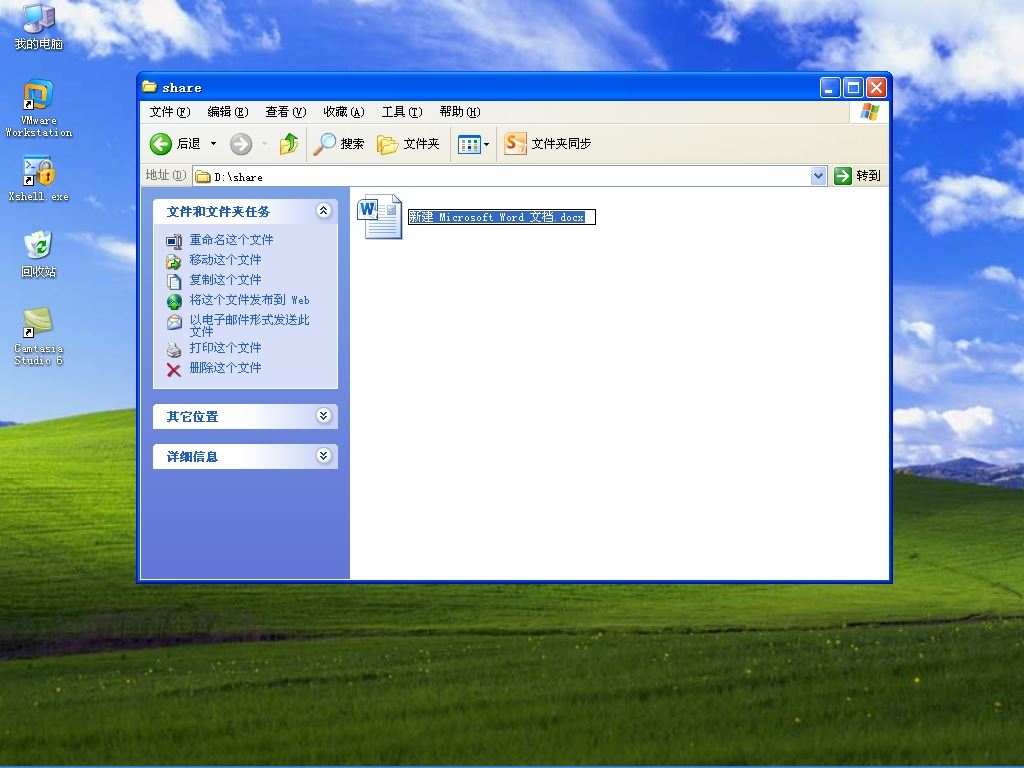The image size is (1024, 768).
Task: Click the 转到 Go button
Action: [858, 176]
